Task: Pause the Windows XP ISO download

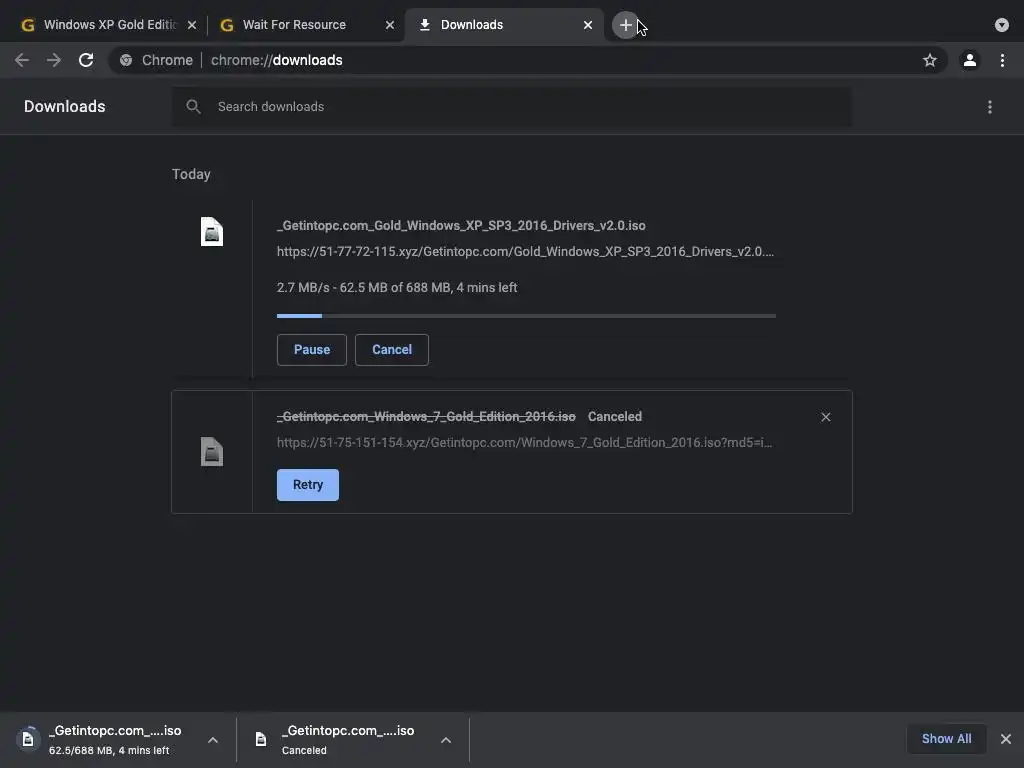Action: [312, 349]
